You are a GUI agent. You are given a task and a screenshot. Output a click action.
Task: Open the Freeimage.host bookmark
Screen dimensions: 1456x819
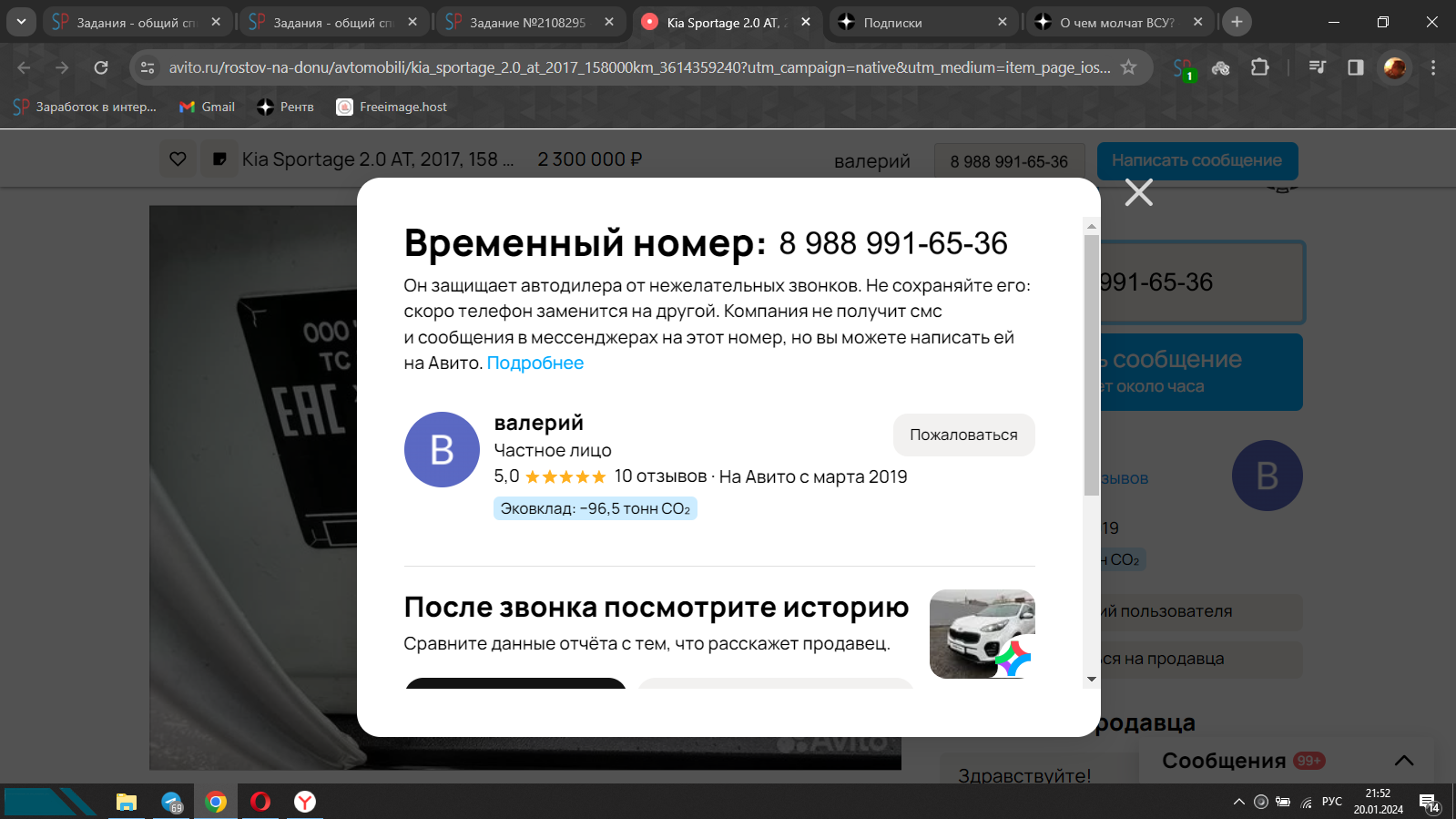[x=392, y=107]
